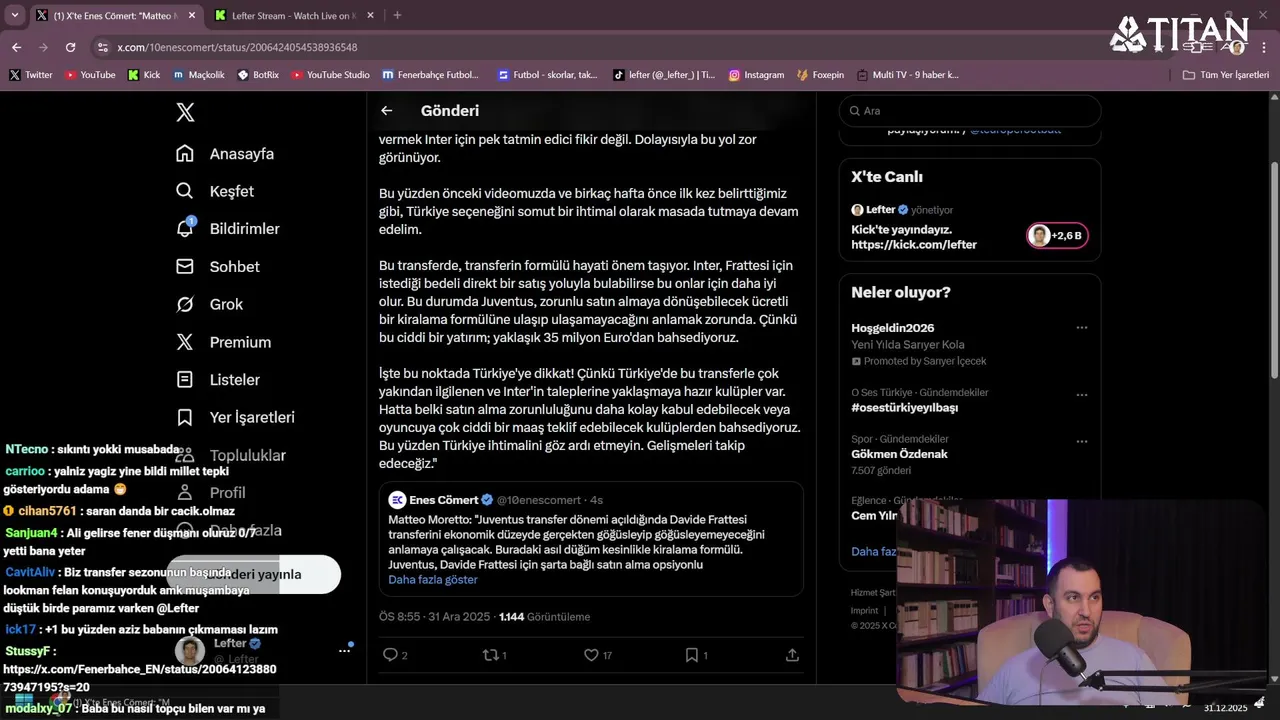Join the +2,6 B listeners live button
This screenshot has height=720, width=1280.
tap(1057, 236)
